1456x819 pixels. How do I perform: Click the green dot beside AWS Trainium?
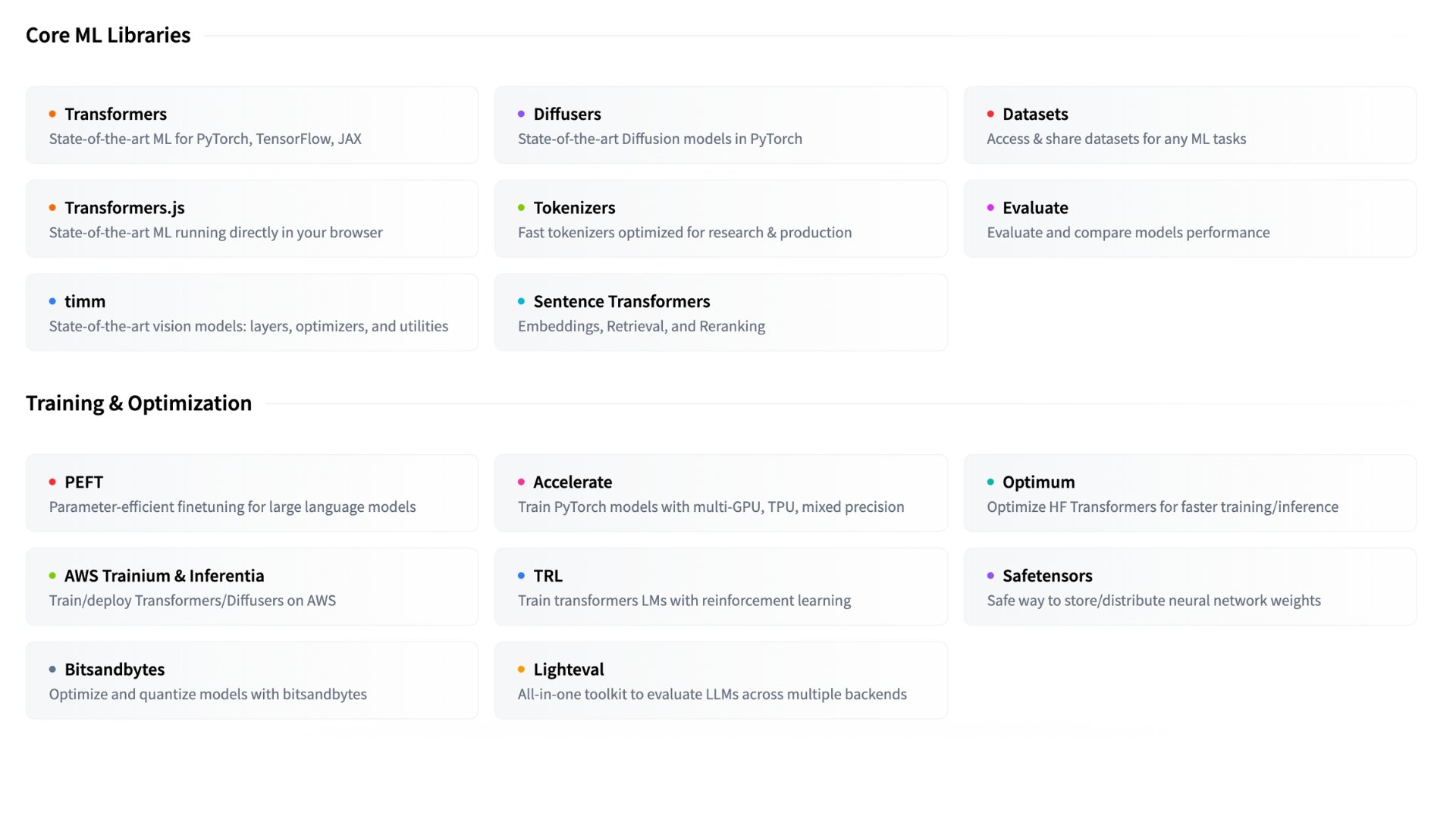(52, 576)
